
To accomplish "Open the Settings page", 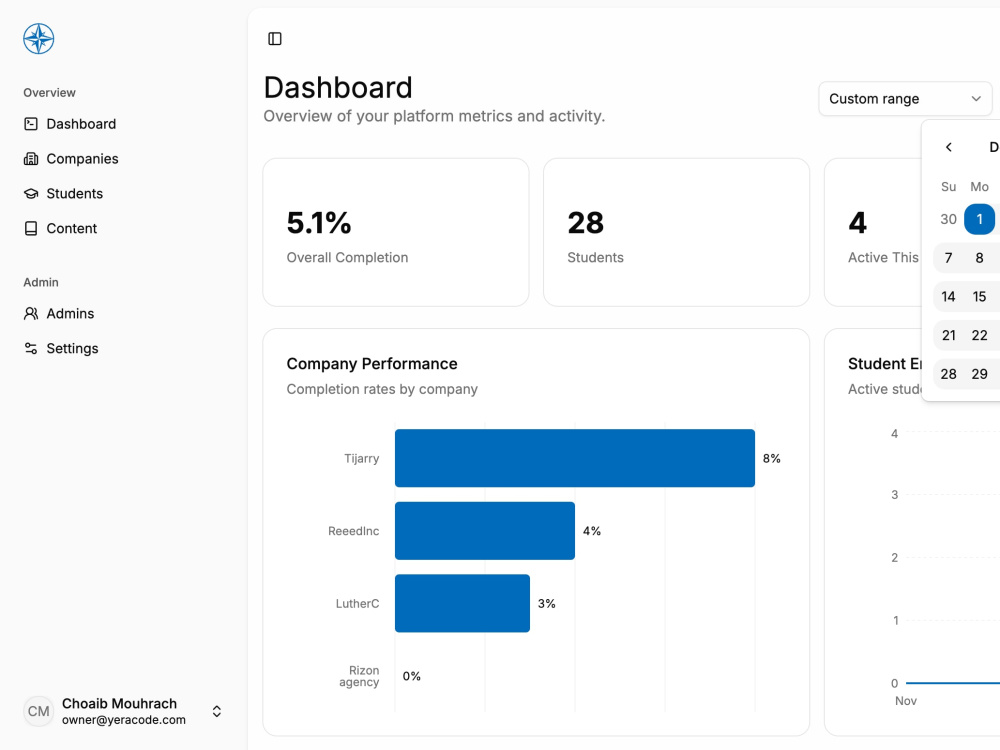I will coord(72,348).
